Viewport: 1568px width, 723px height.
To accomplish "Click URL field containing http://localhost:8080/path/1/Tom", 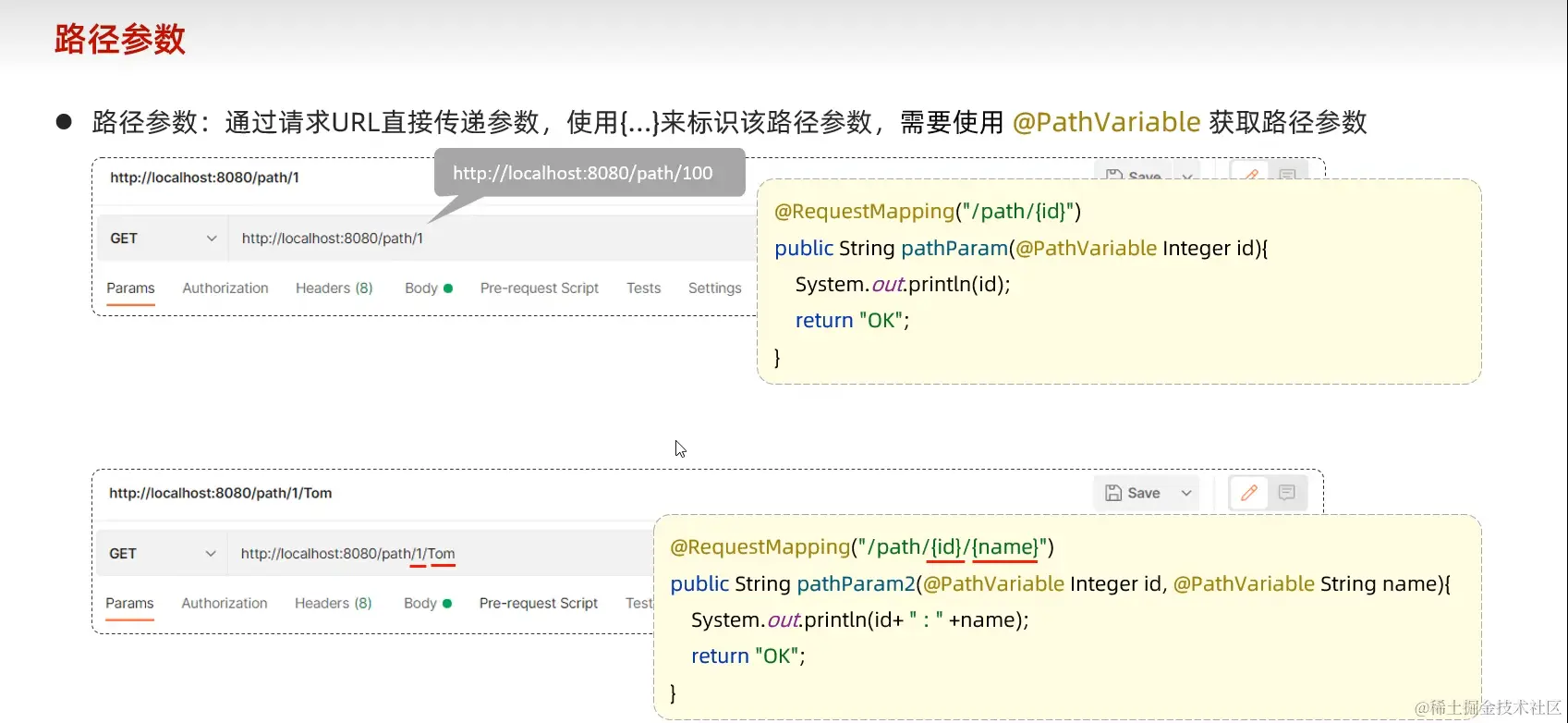I will (442, 554).
